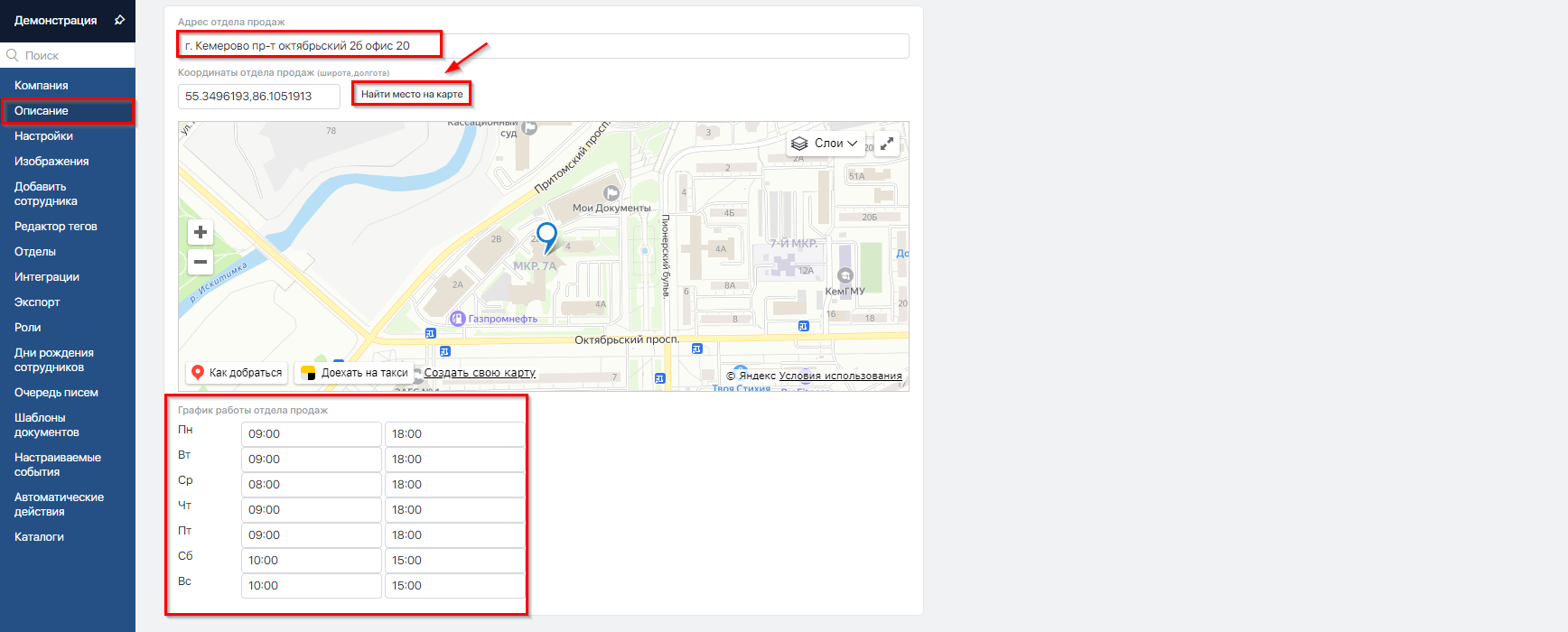
Task: Open the Слои layers dropdown
Action: 824,144
